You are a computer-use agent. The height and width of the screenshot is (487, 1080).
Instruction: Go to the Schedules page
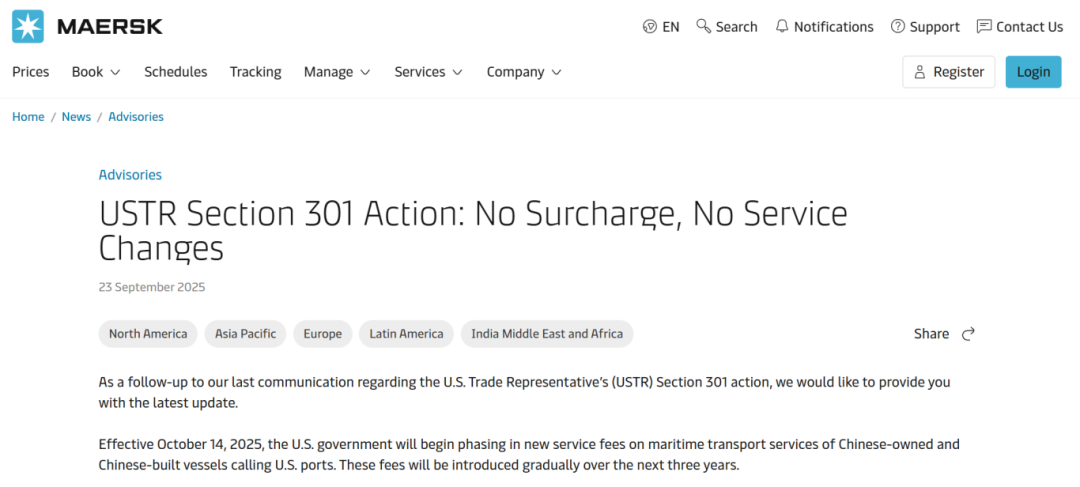(176, 72)
